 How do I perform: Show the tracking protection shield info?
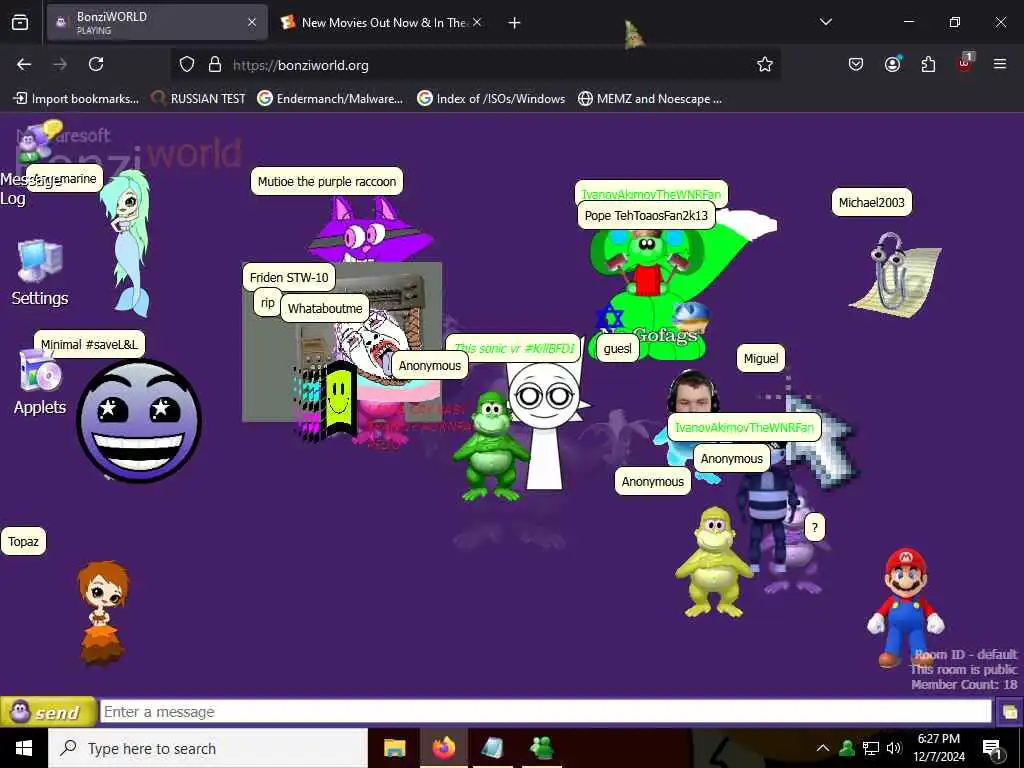[x=187, y=64]
